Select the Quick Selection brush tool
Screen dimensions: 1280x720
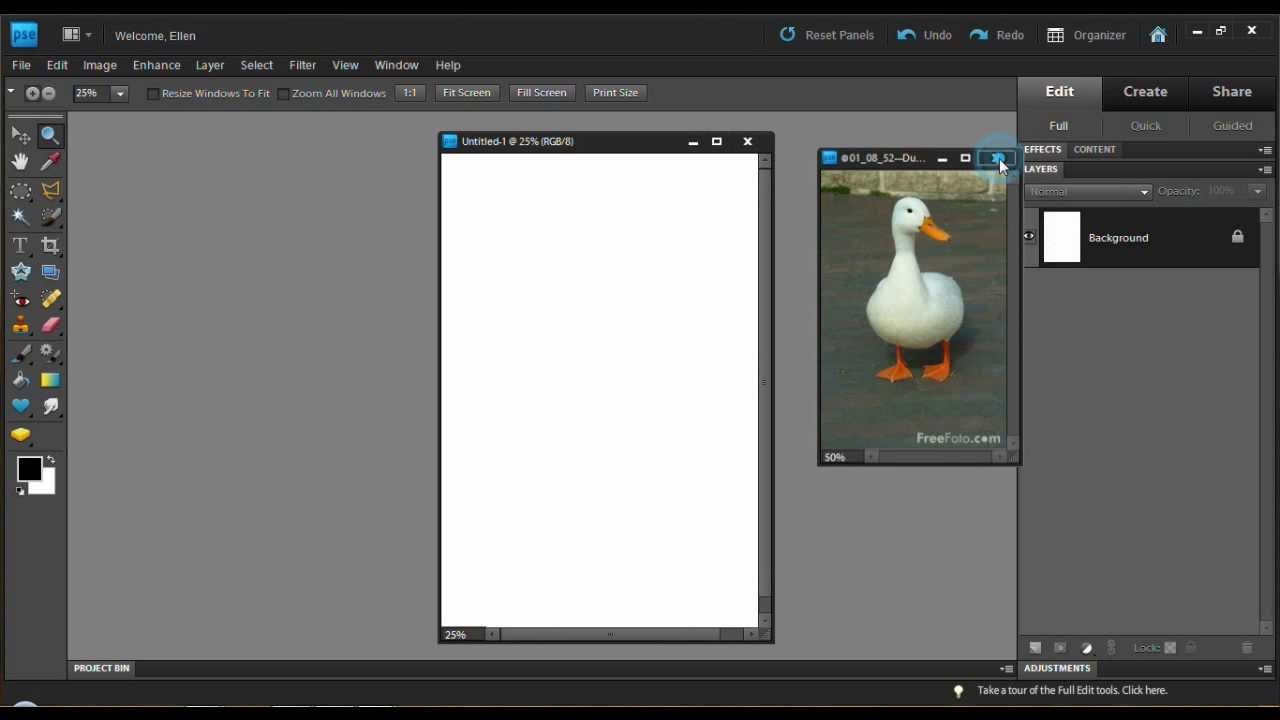point(50,216)
